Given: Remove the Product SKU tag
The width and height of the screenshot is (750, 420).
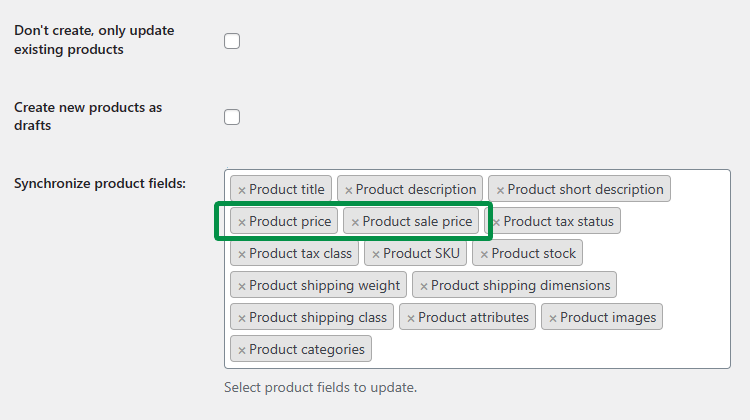Looking at the screenshot, I should [x=376, y=254].
